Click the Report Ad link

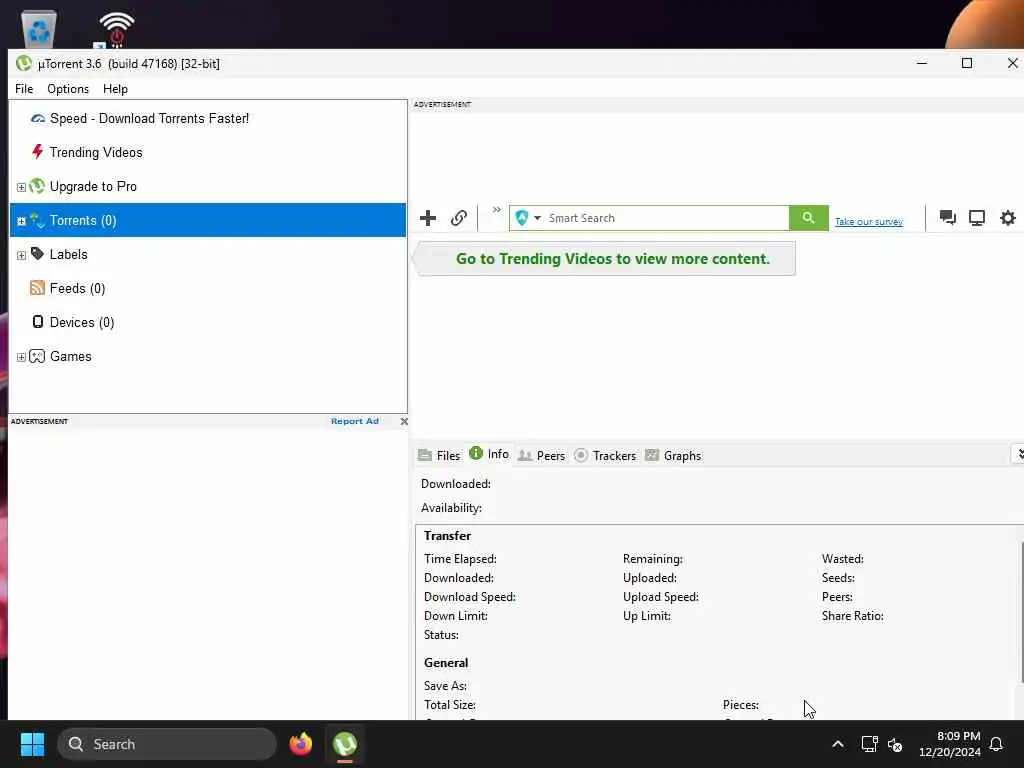[x=355, y=421]
